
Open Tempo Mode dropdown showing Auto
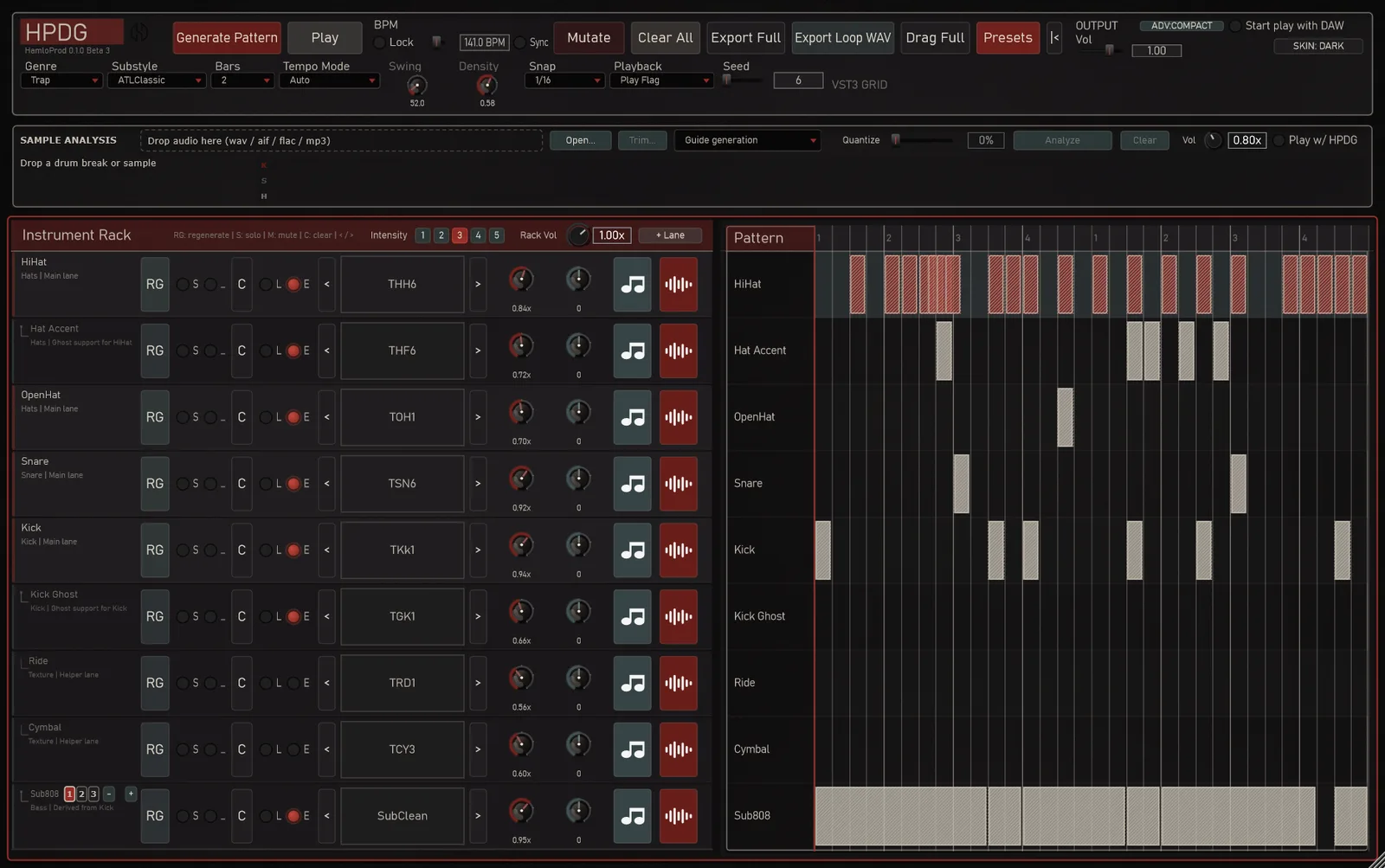point(330,80)
